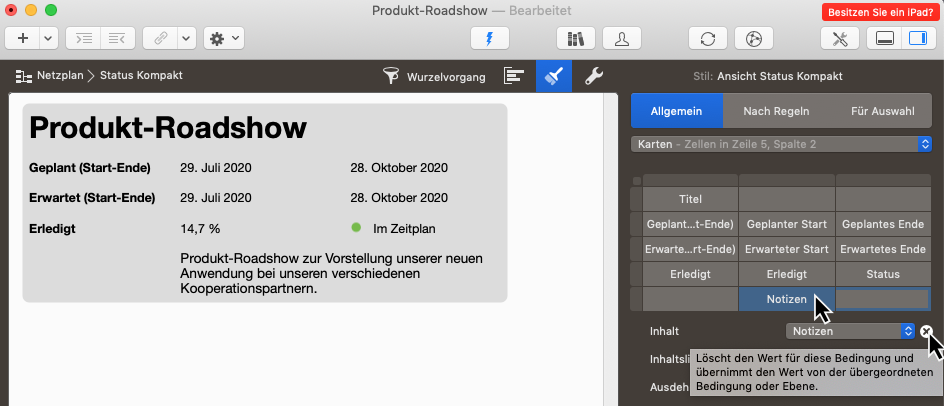Click the resources person icon

(621, 39)
